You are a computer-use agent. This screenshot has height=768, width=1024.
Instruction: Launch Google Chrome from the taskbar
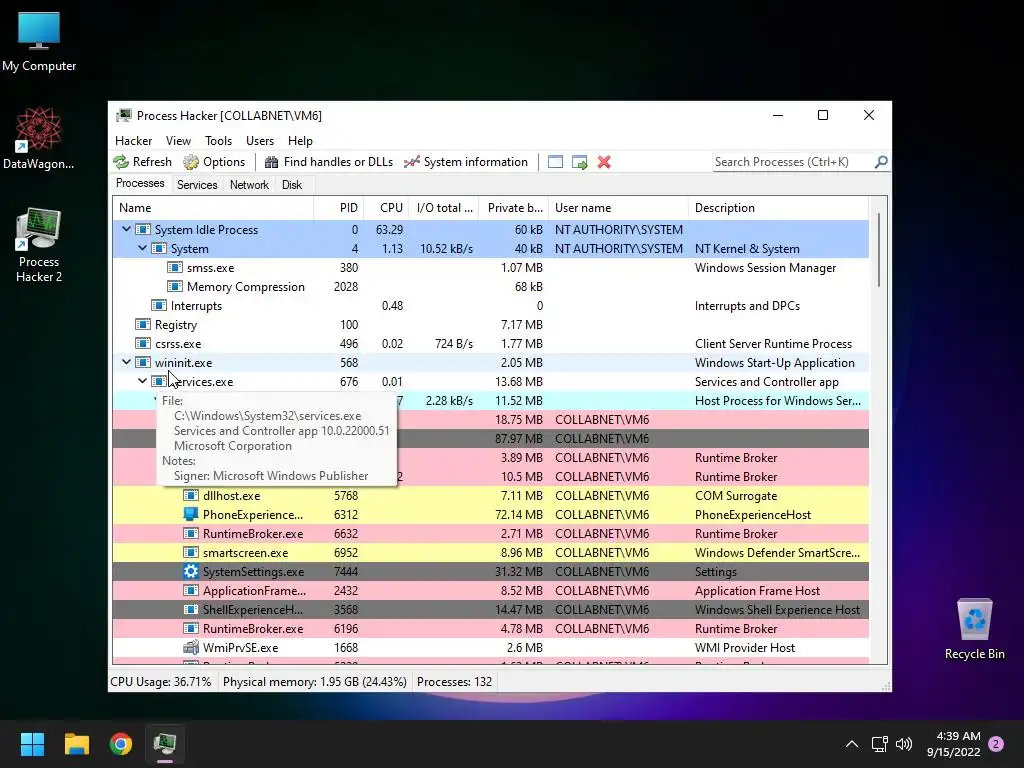tap(121, 744)
